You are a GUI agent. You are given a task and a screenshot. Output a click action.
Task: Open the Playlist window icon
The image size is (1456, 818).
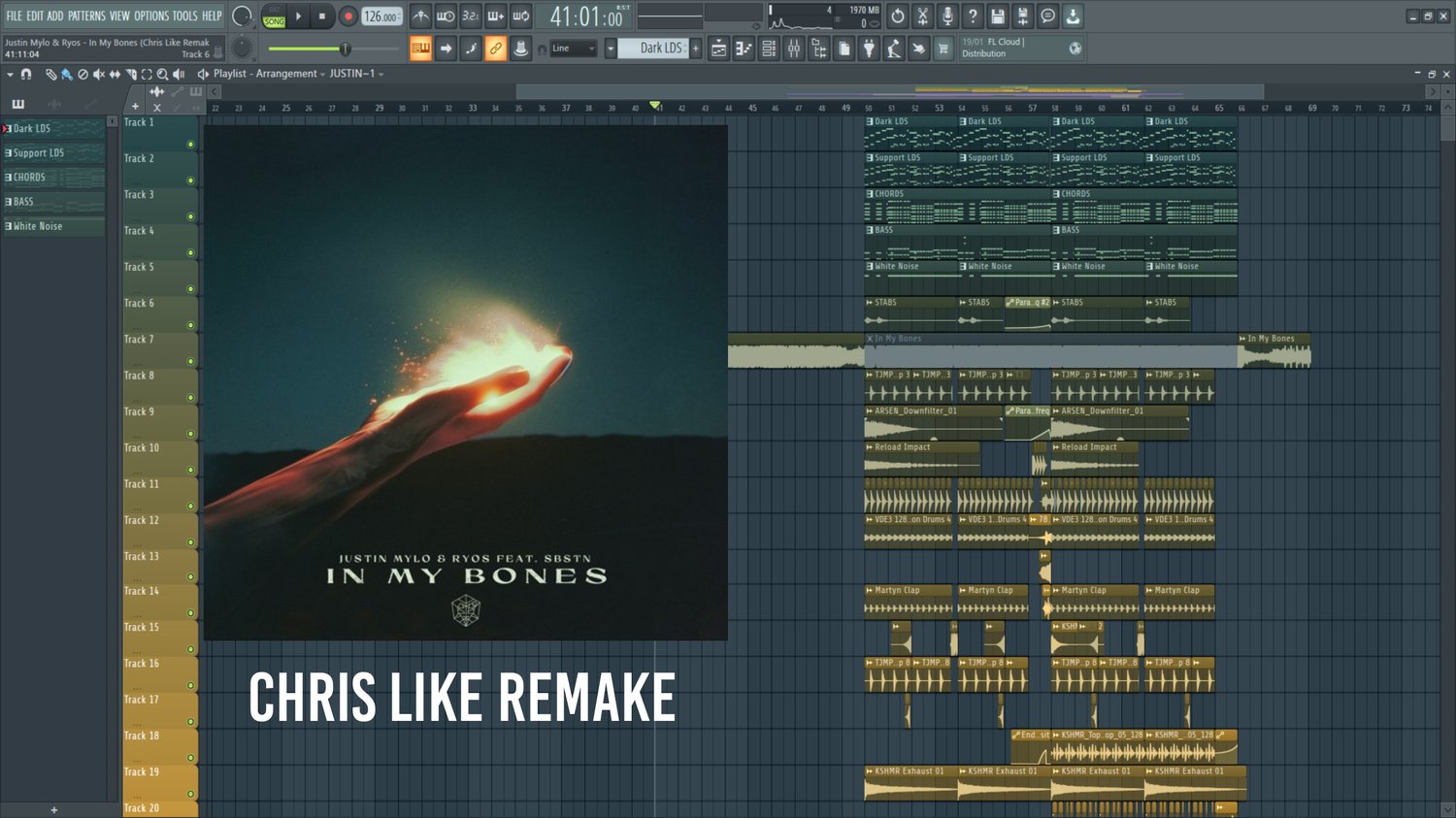coord(718,49)
